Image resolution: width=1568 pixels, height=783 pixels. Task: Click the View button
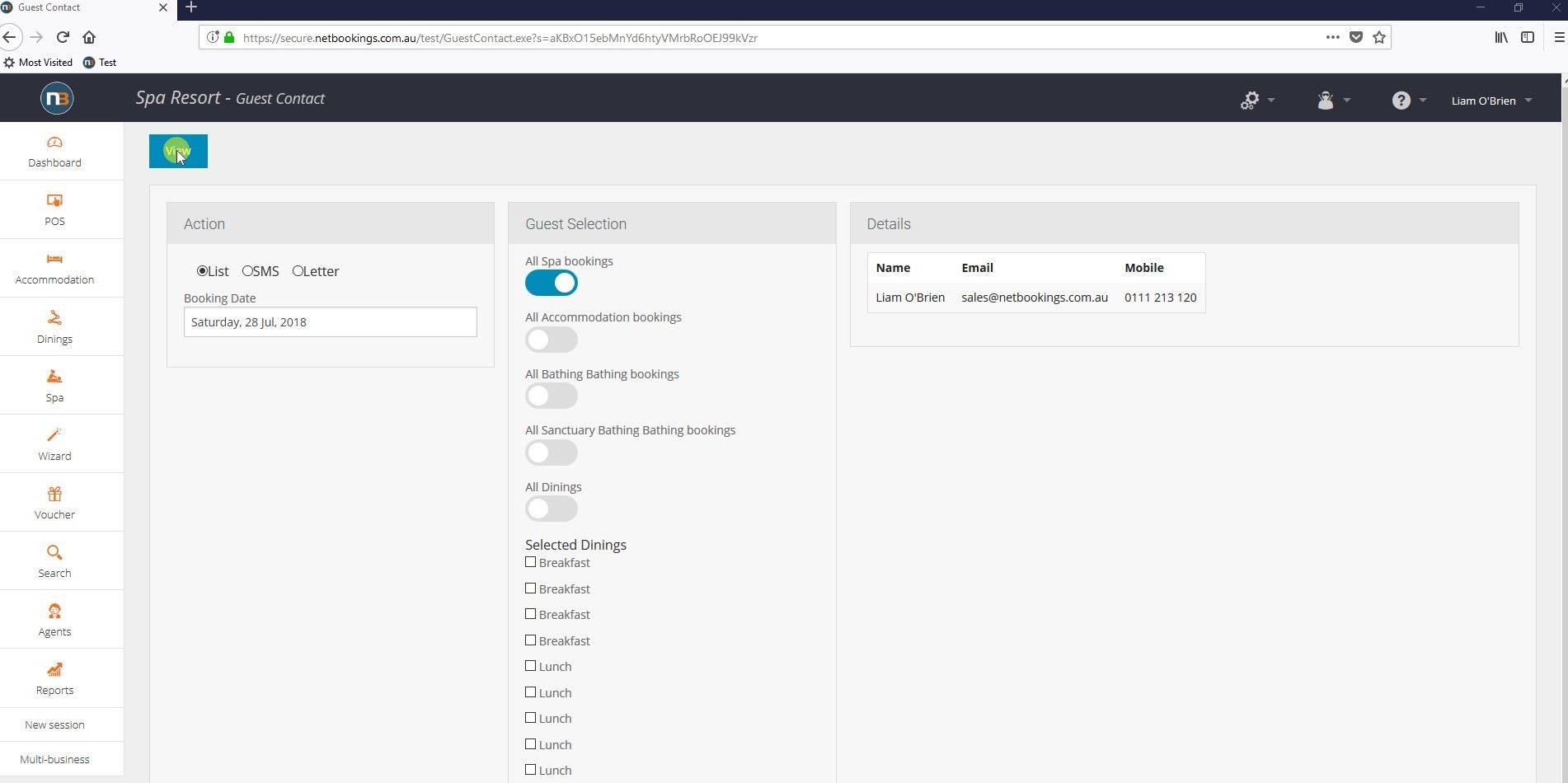click(178, 151)
